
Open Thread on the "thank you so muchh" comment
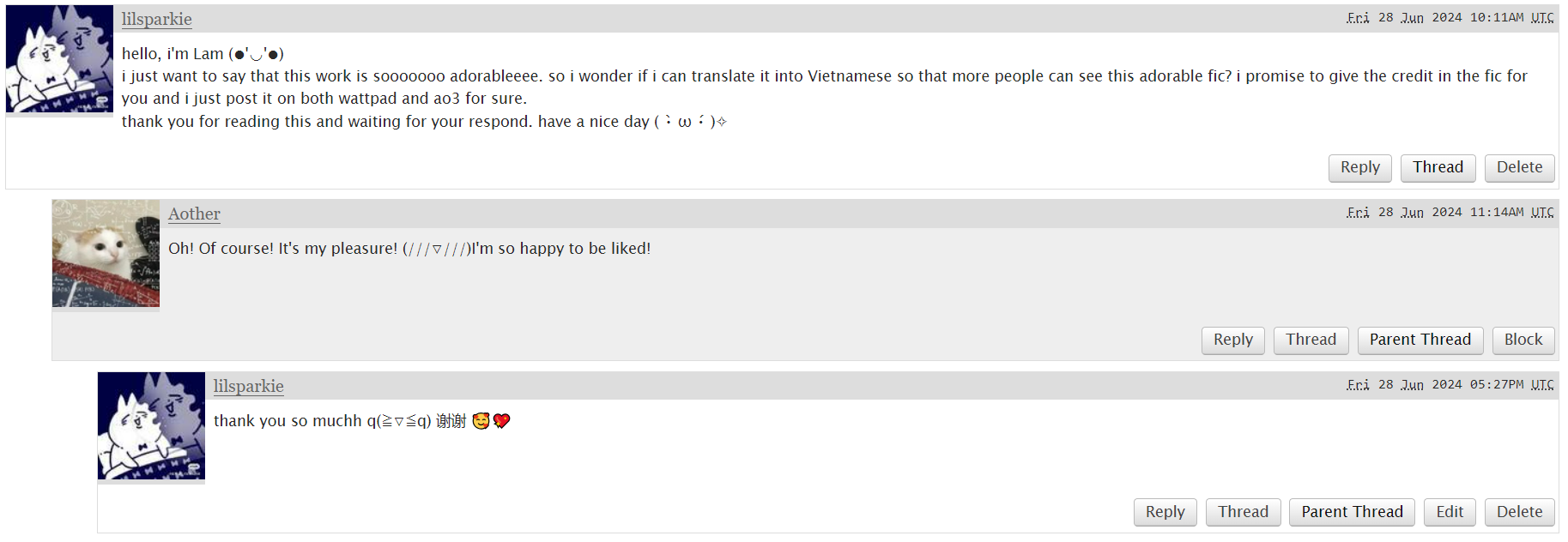coord(1243,513)
